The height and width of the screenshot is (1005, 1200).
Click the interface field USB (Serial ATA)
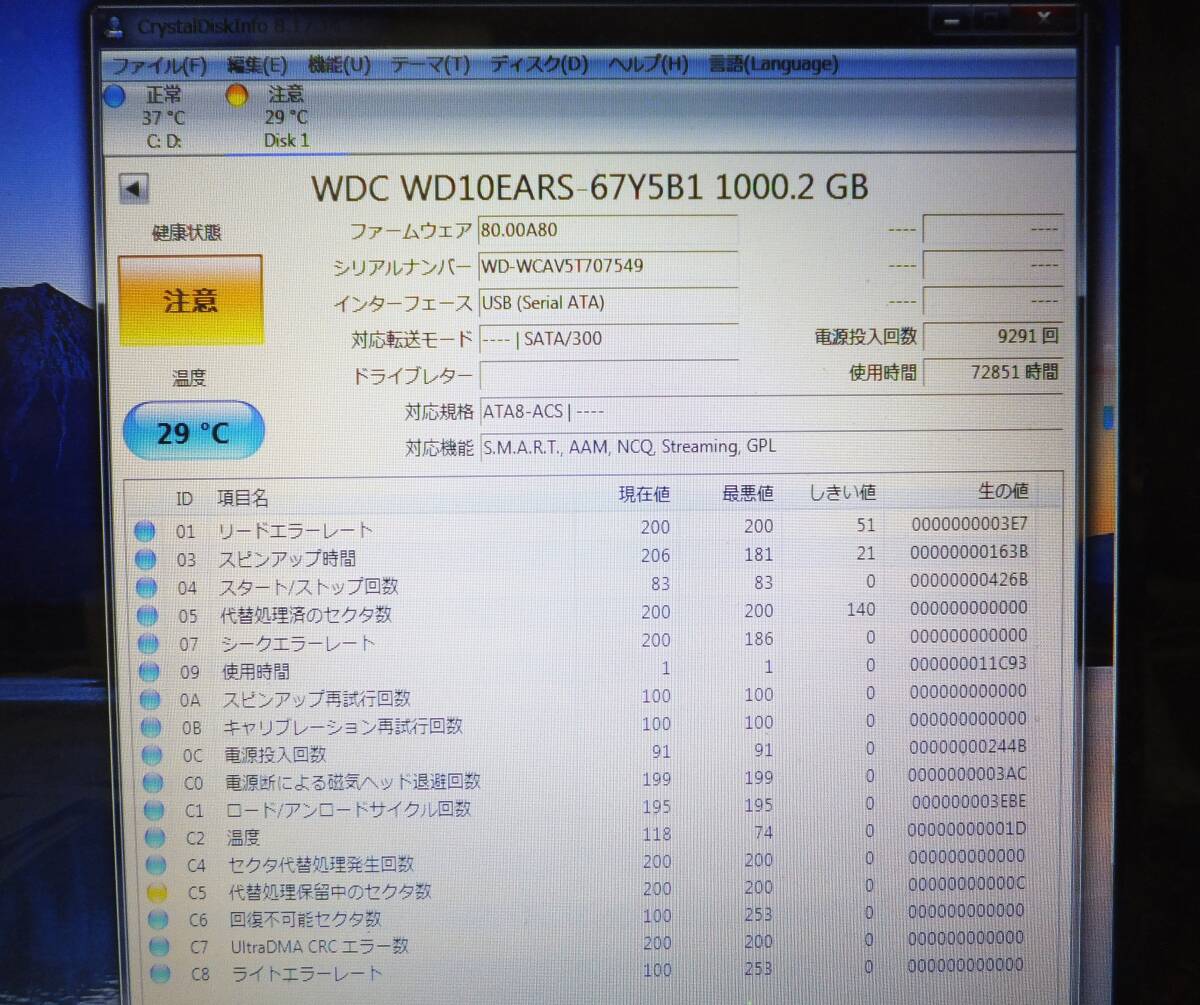[x=608, y=302]
